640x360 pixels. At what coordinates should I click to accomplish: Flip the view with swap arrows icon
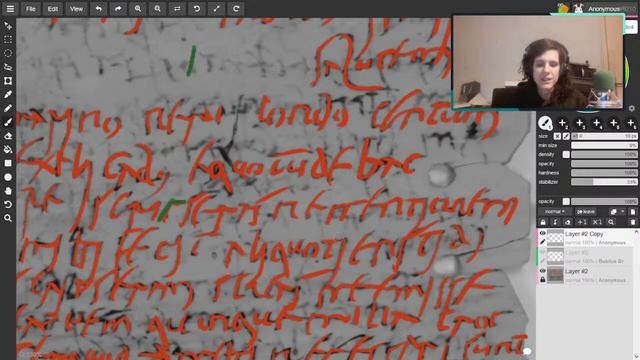[x=177, y=9]
